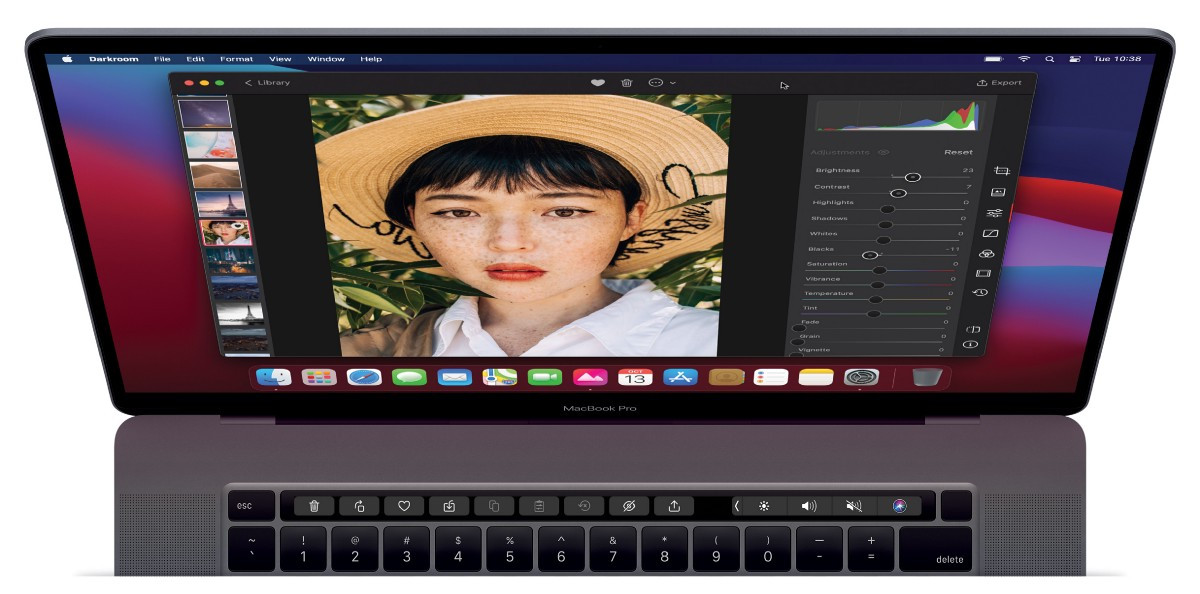Open Safari from the Dock
This screenshot has height=594, width=1200.
tap(364, 377)
